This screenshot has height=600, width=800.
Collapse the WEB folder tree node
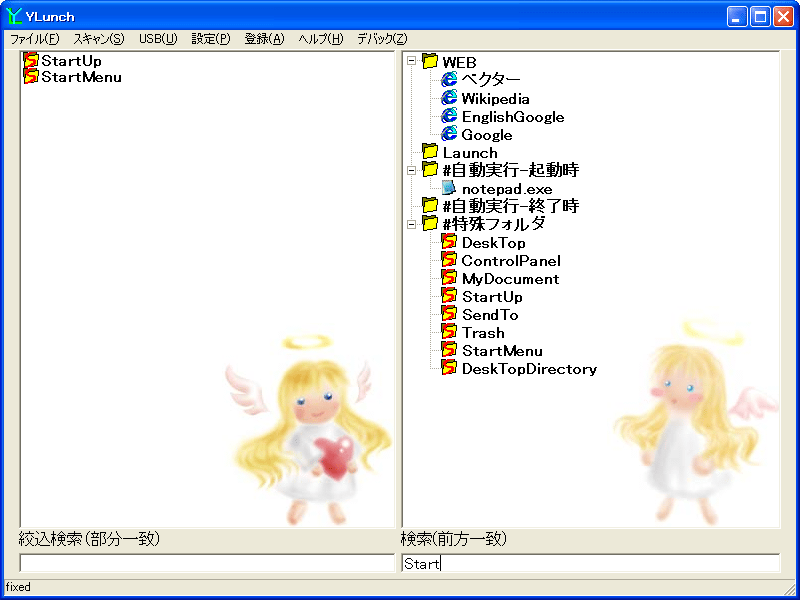point(411,62)
